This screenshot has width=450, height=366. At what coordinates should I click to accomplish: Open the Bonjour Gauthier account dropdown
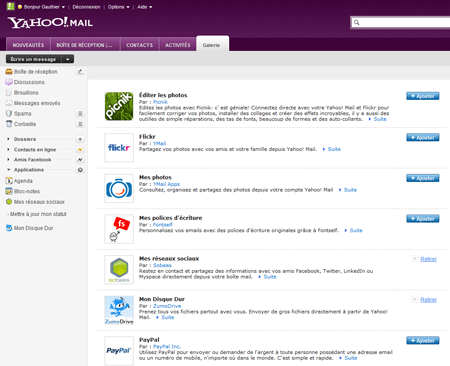click(44, 7)
